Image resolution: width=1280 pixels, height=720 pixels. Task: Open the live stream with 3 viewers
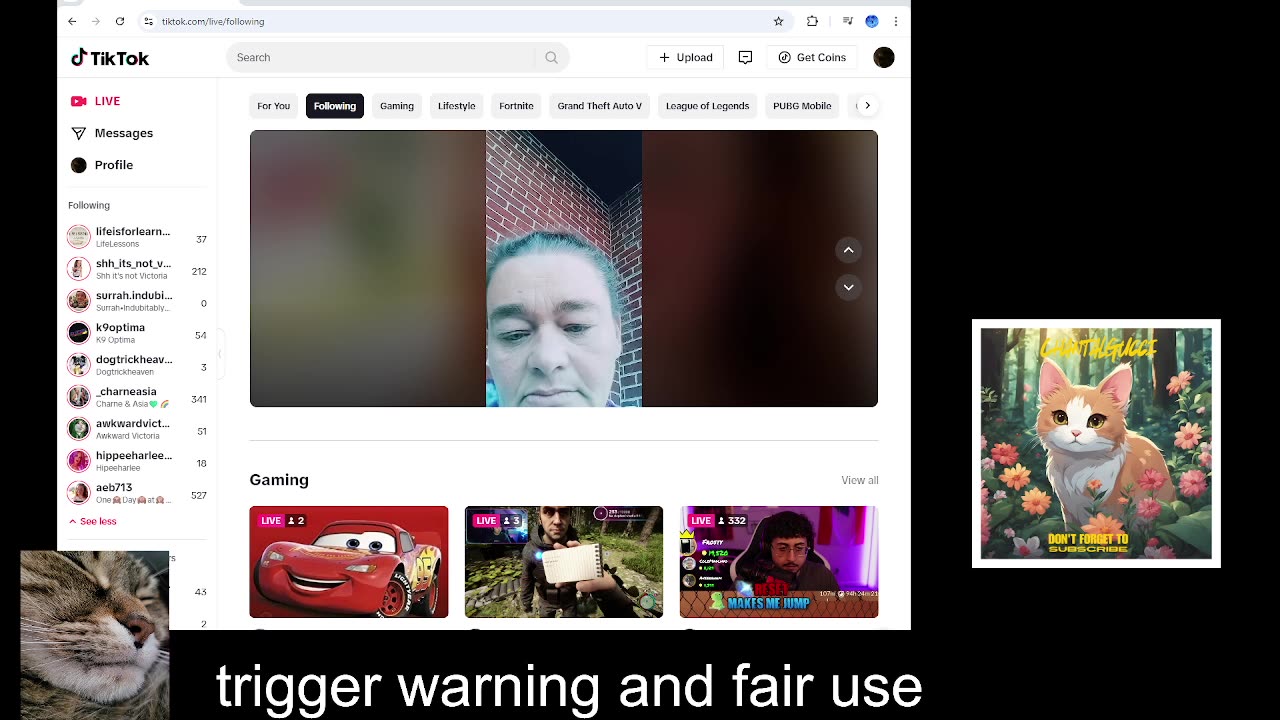point(564,562)
